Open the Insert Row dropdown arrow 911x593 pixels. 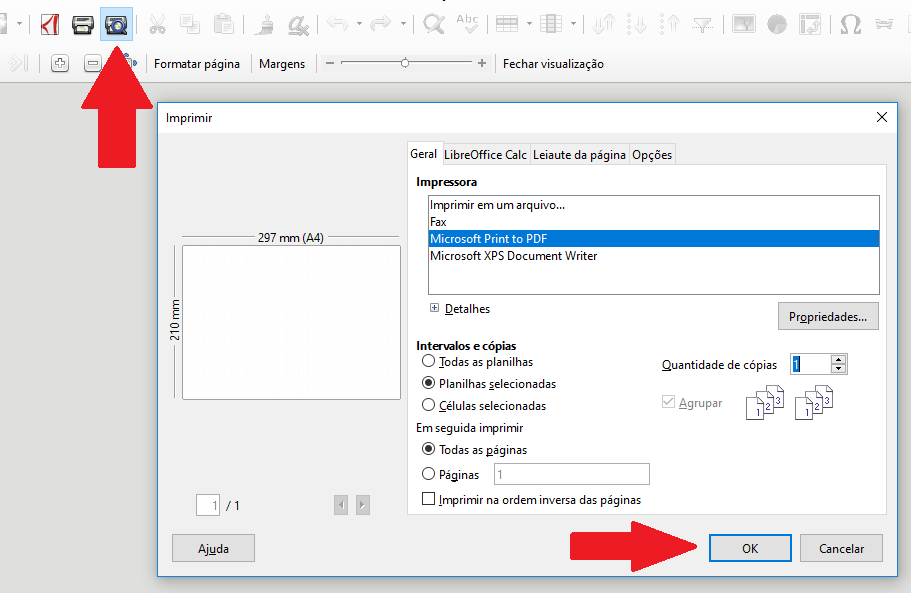(529, 24)
